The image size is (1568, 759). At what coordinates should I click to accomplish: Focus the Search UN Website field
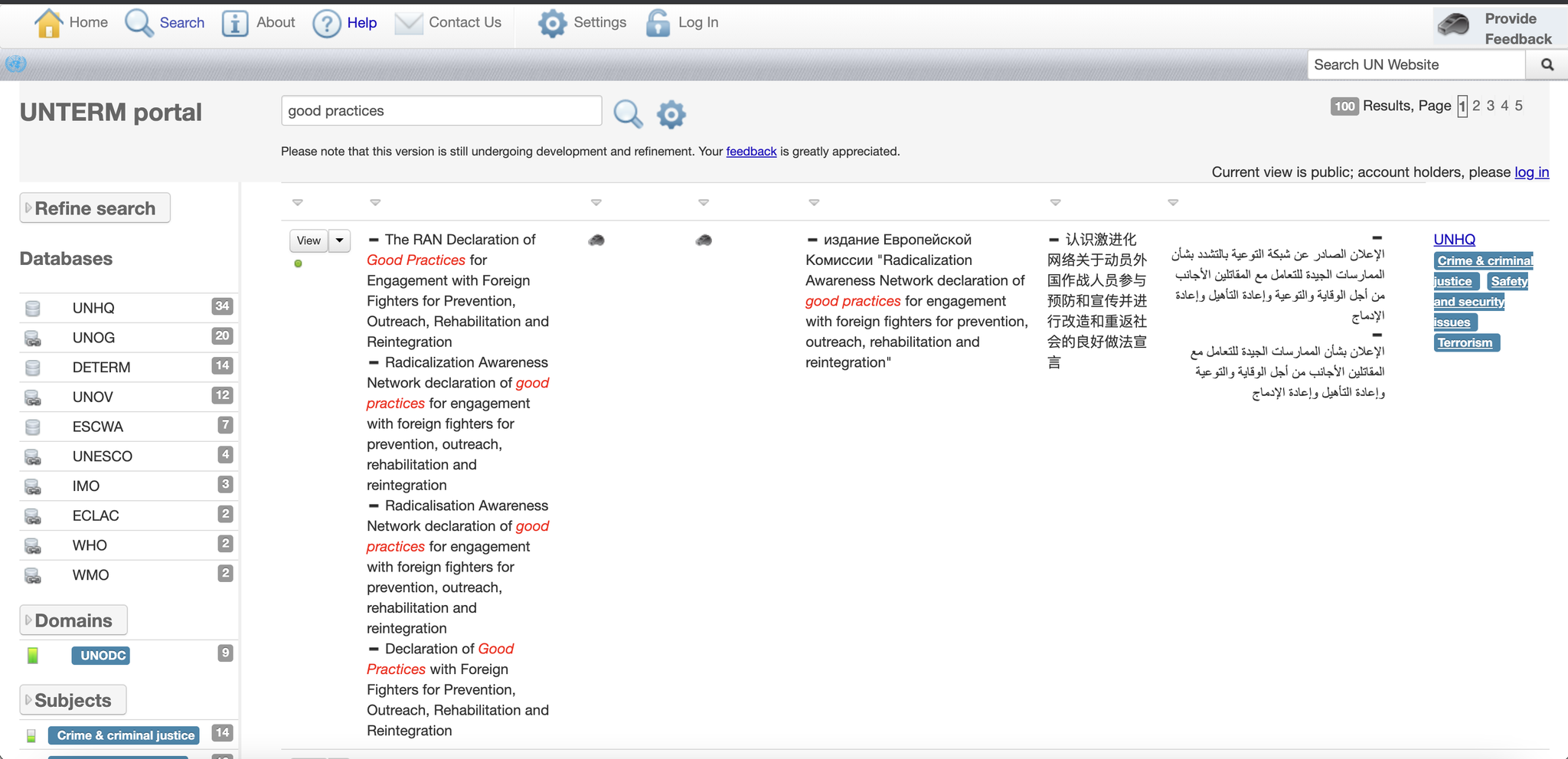[1416, 65]
